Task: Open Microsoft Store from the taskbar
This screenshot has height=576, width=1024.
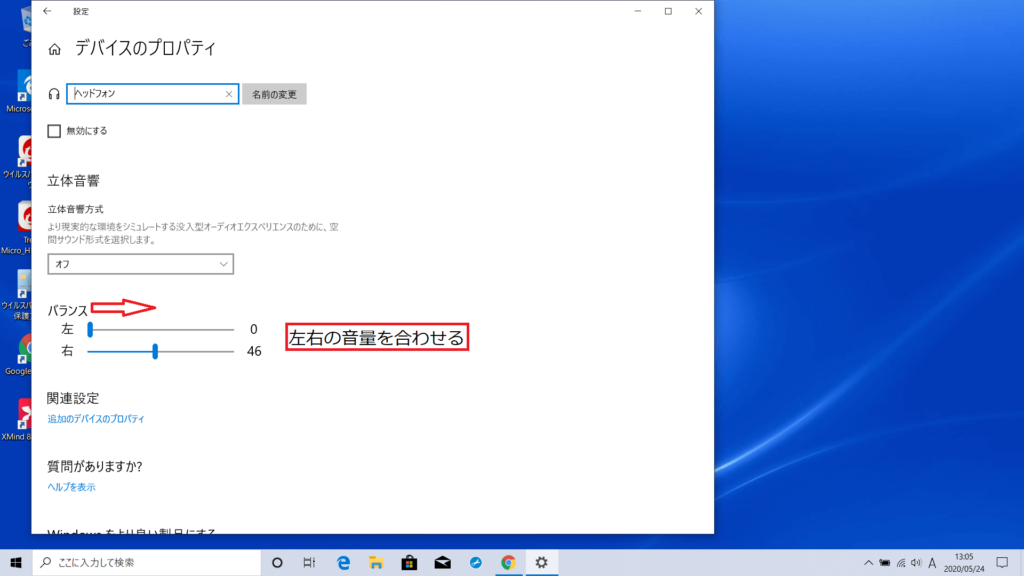Action: coord(409,562)
